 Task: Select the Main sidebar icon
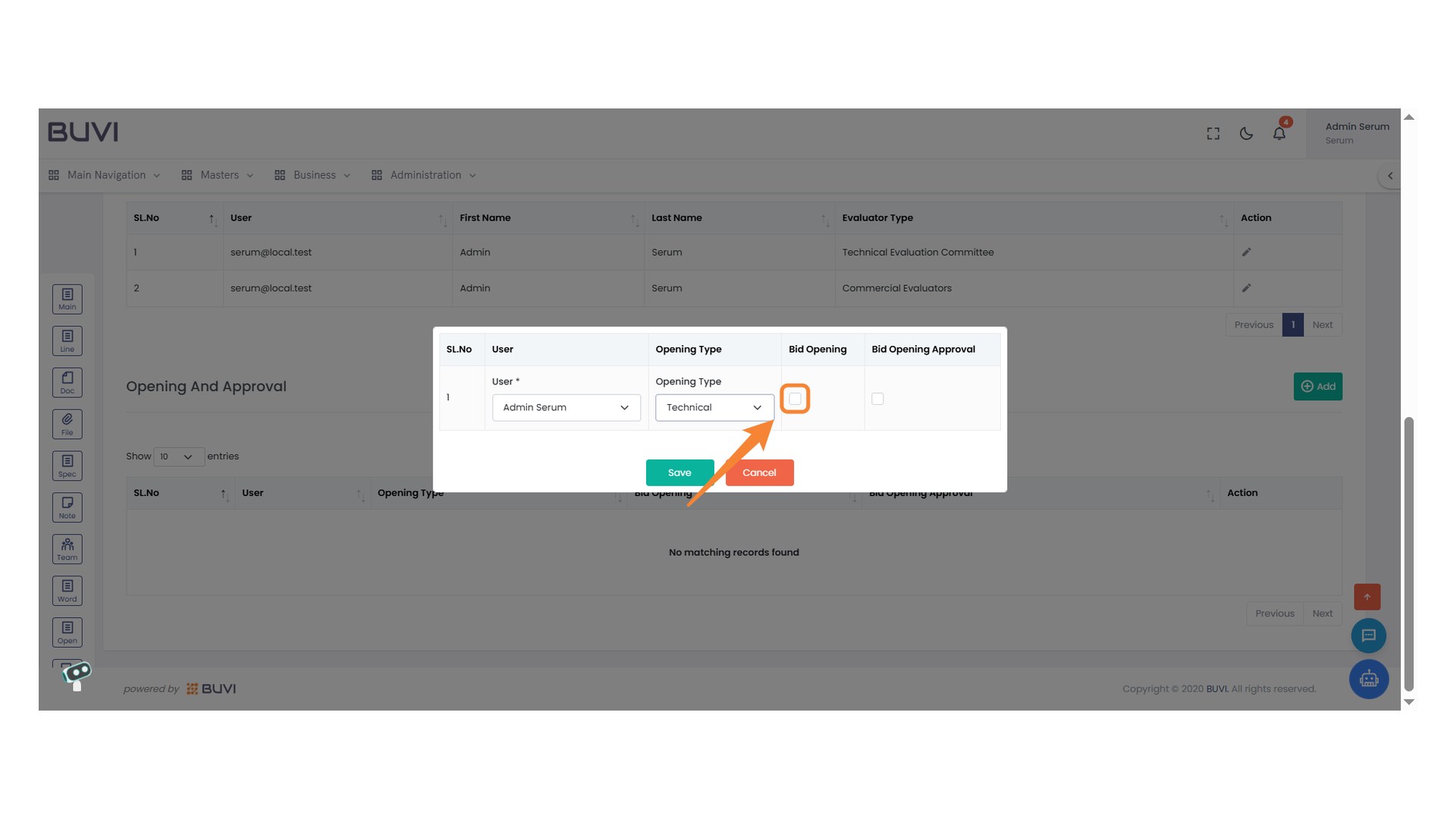pos(67,299)
